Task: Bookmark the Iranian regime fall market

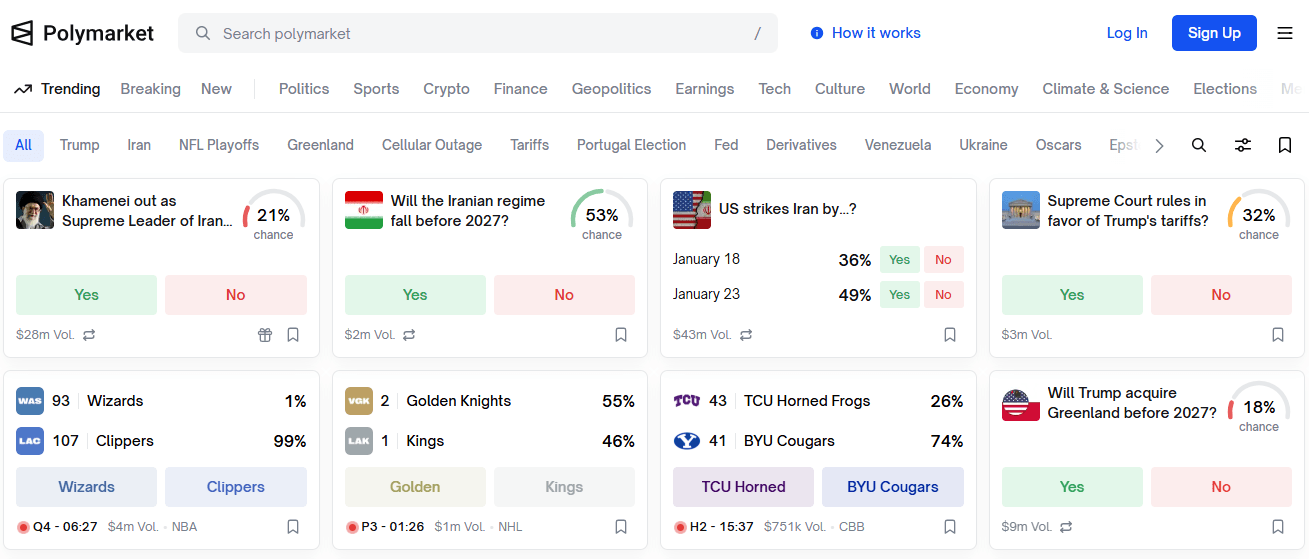Action: pos(621,335)
